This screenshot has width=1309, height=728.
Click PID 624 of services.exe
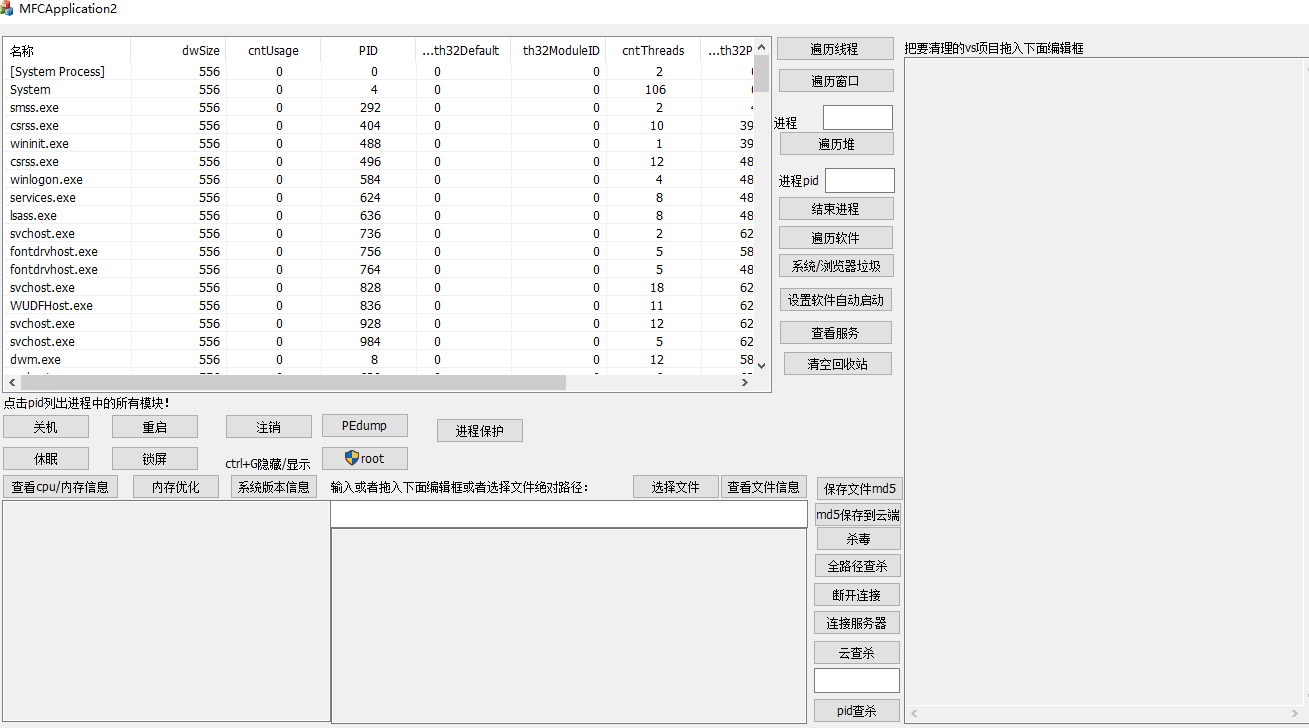(370, 197)
